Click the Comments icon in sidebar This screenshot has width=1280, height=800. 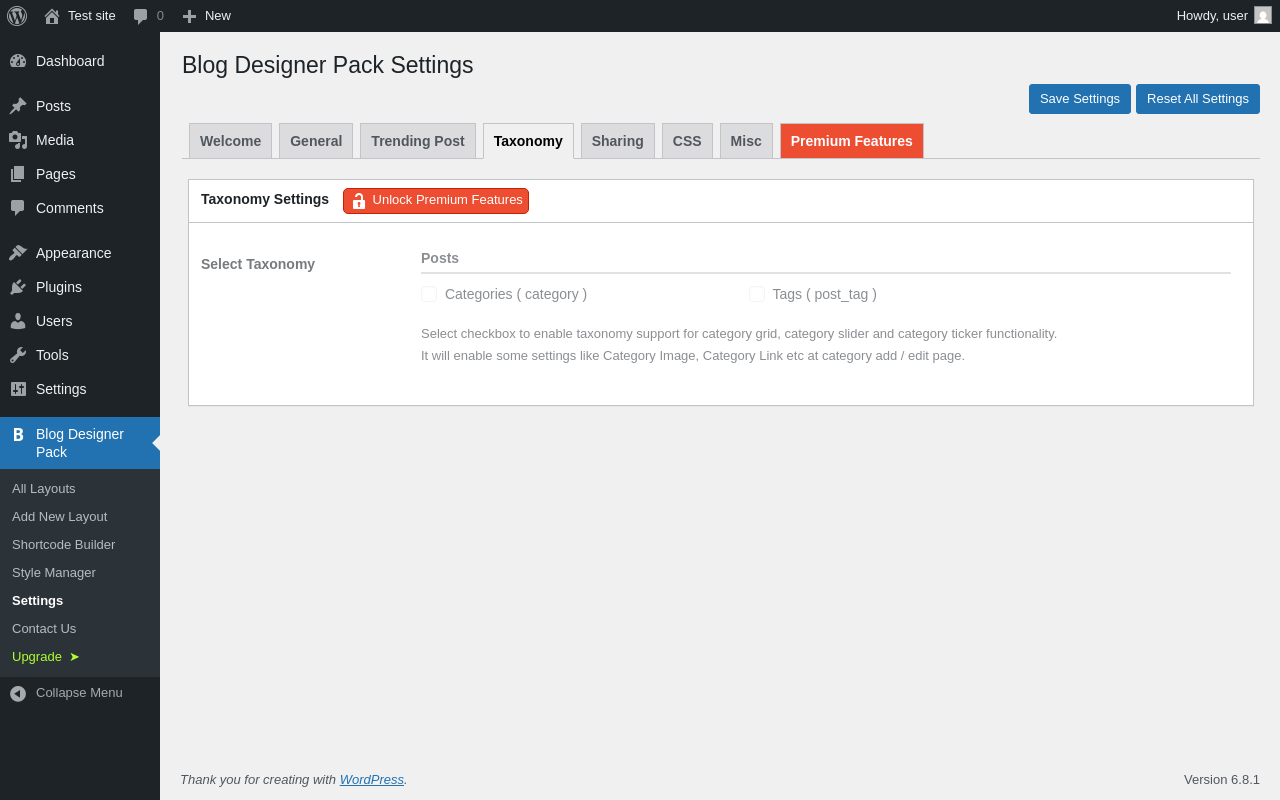point(18,208)
